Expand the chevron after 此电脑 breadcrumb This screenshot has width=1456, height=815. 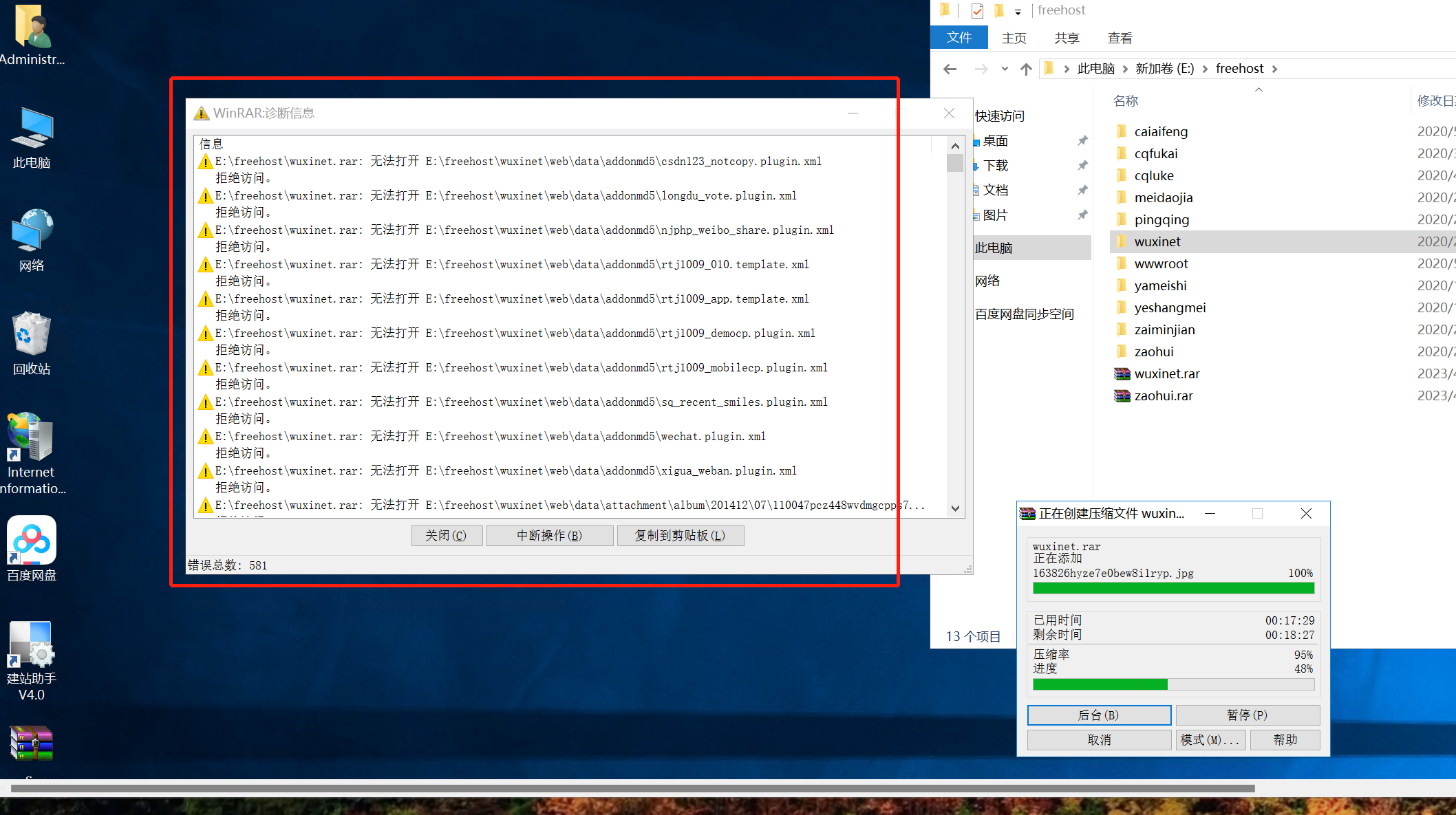1125,69
